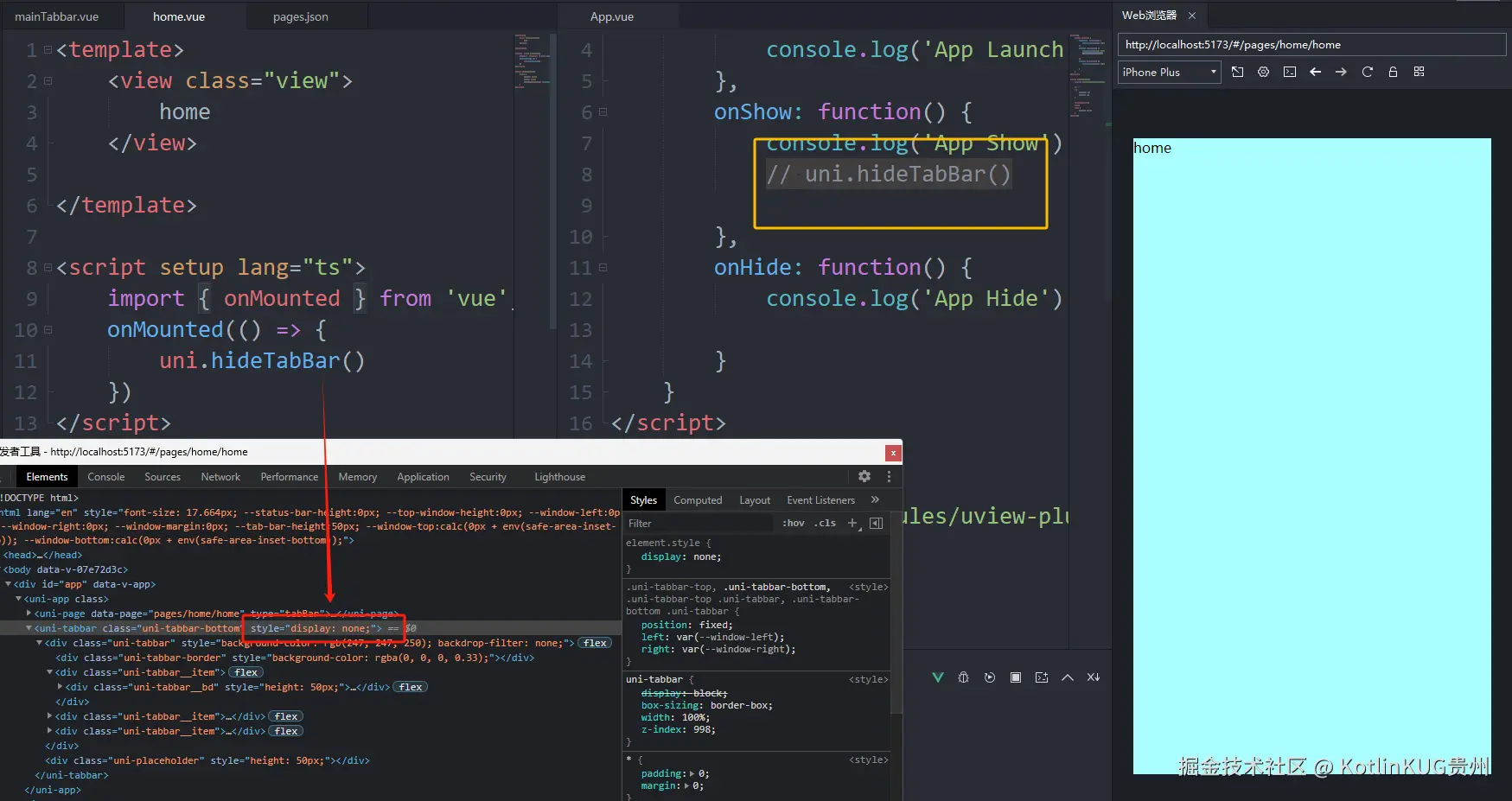
Task: Close the Web浏览器 tab
Action: (1192, 16)
